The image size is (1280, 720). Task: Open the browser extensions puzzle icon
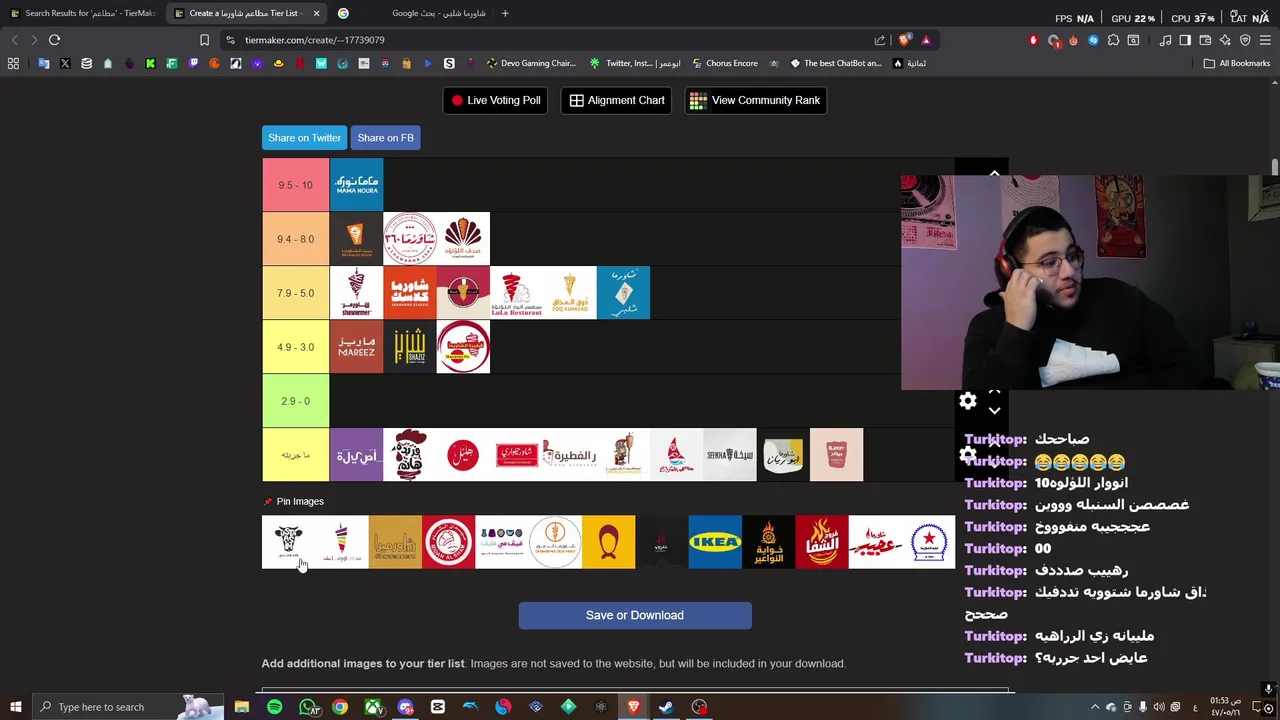tap(1113, 40)
